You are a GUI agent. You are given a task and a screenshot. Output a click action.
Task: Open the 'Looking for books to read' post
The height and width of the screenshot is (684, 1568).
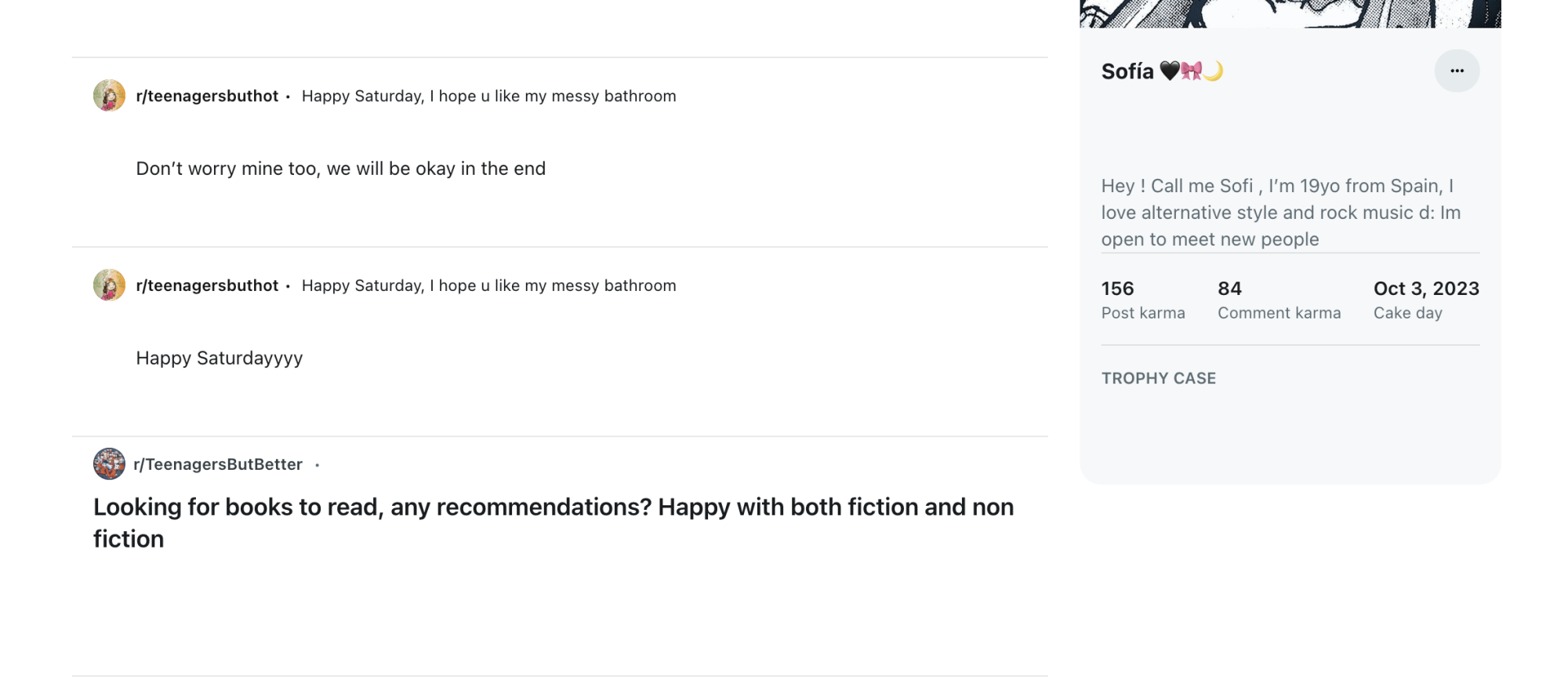[554, 522]
